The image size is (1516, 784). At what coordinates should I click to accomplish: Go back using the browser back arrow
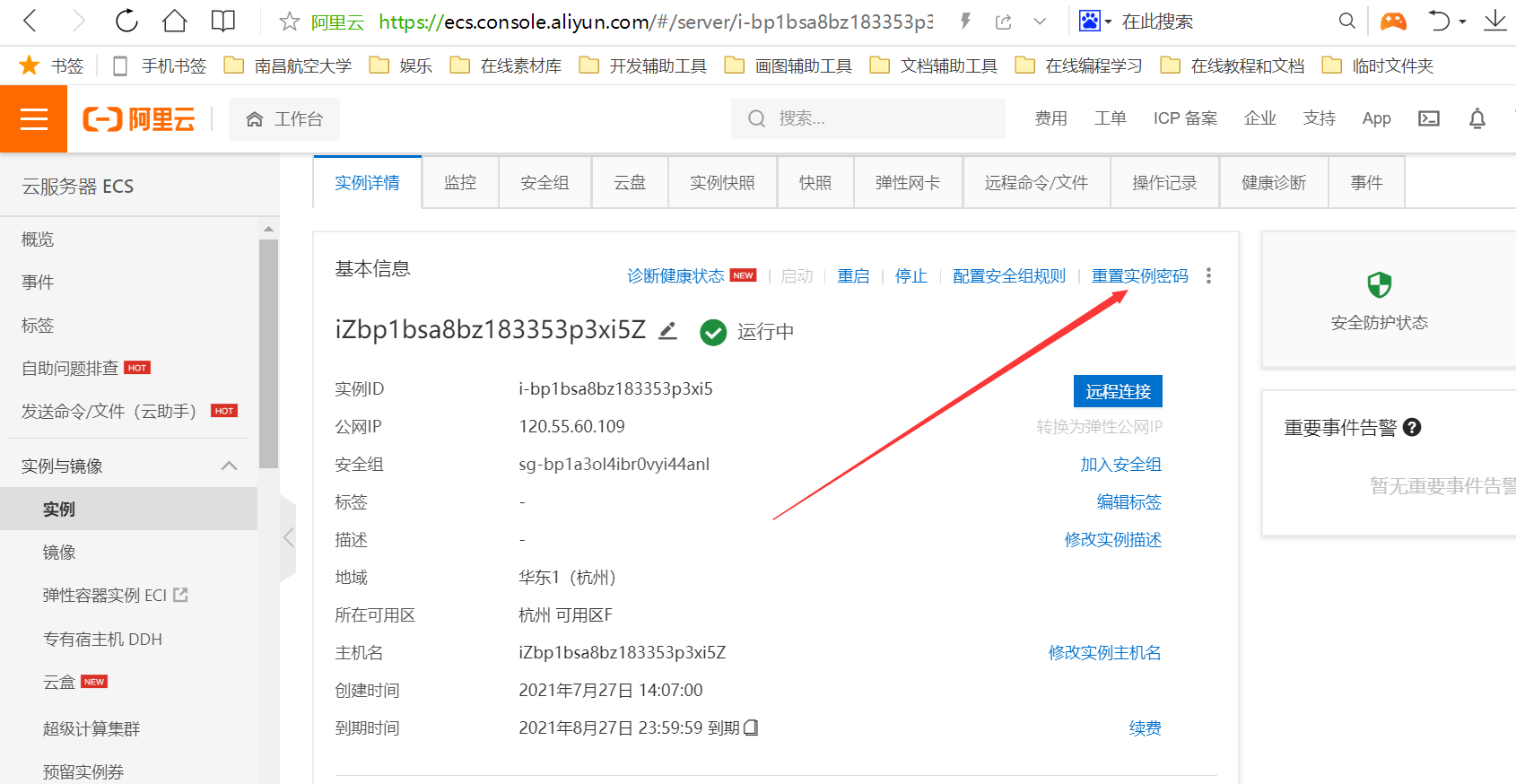[x=30, y=21]
